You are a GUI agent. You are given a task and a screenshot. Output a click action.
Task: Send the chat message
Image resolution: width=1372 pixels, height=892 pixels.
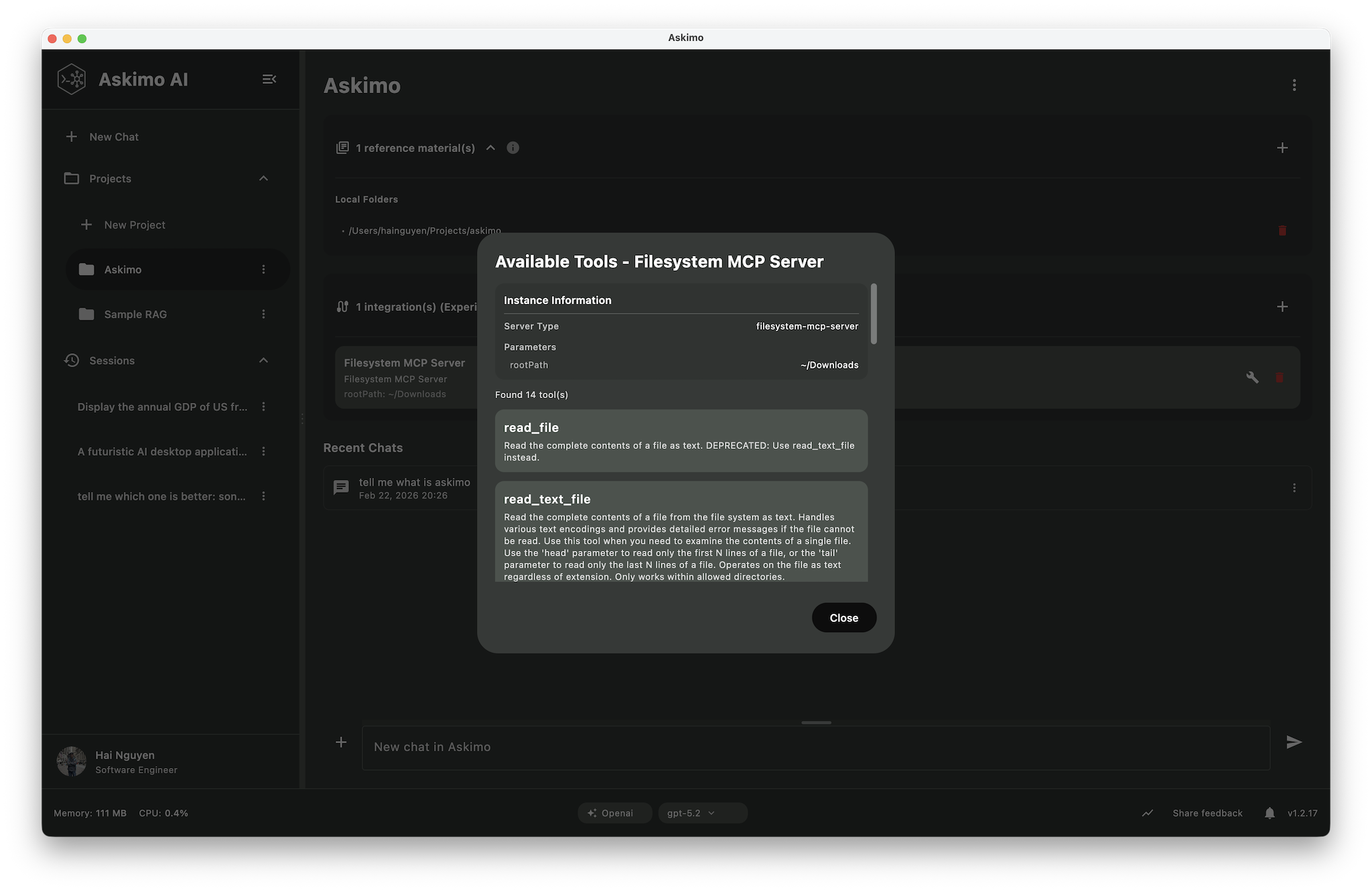(x=1294, y=742)
